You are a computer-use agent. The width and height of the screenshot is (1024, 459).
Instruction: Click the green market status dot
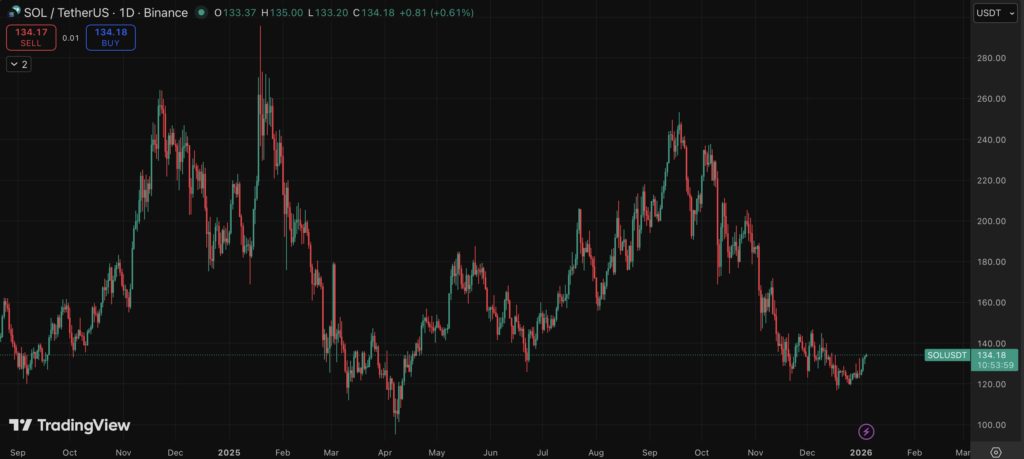(x=203, y=13)
